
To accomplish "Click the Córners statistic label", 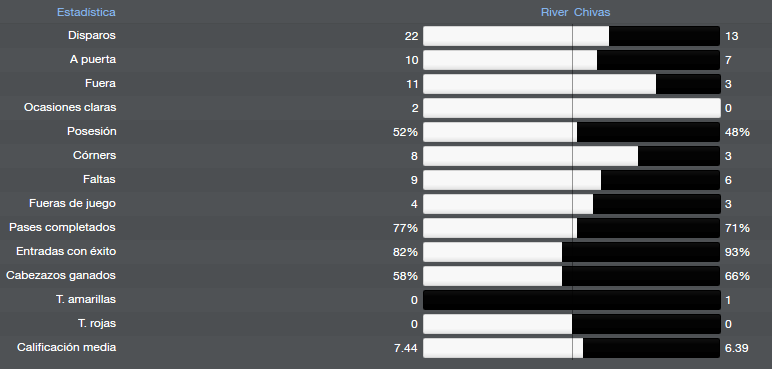I will (x=94, y=155).
